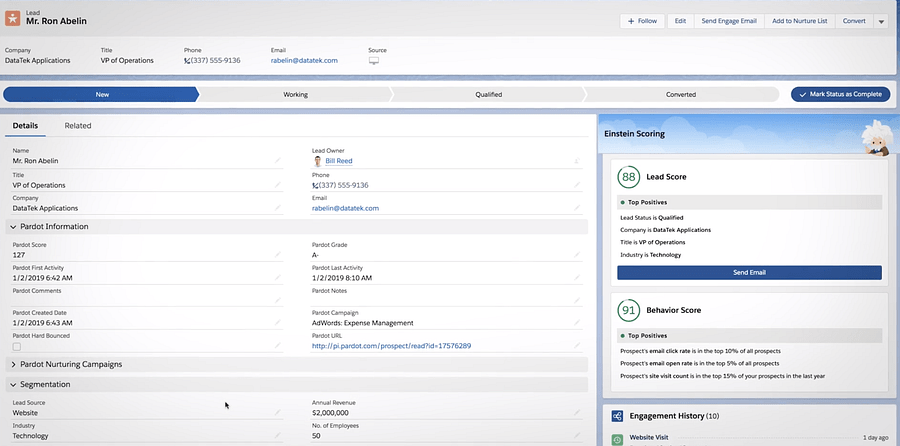Viewport: 900px width, 446px height.
Task: Edit Pardot URL pencil icon
Action: (x=577, y=346)
